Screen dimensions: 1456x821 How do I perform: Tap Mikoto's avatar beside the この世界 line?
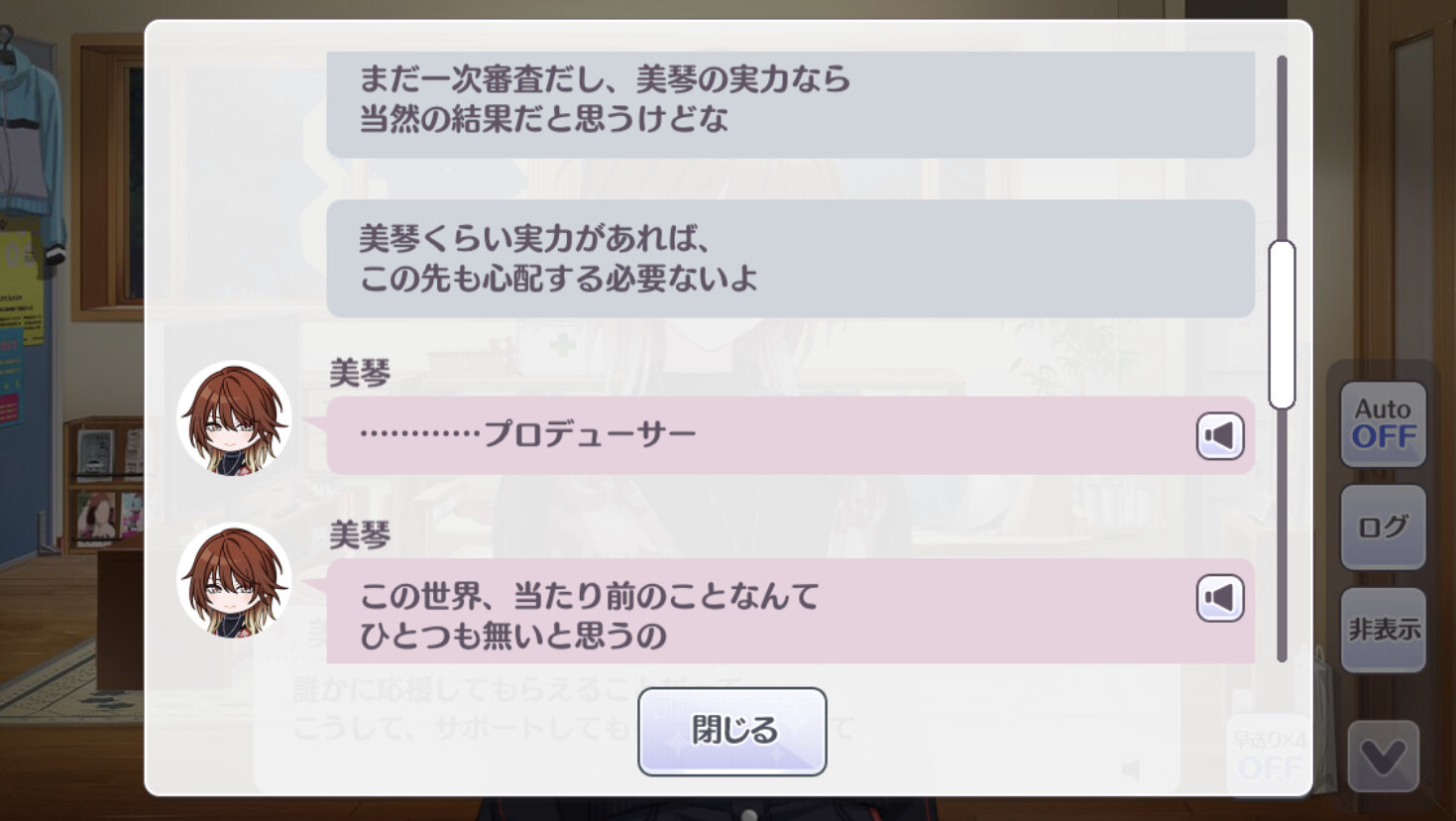(234, 581)
